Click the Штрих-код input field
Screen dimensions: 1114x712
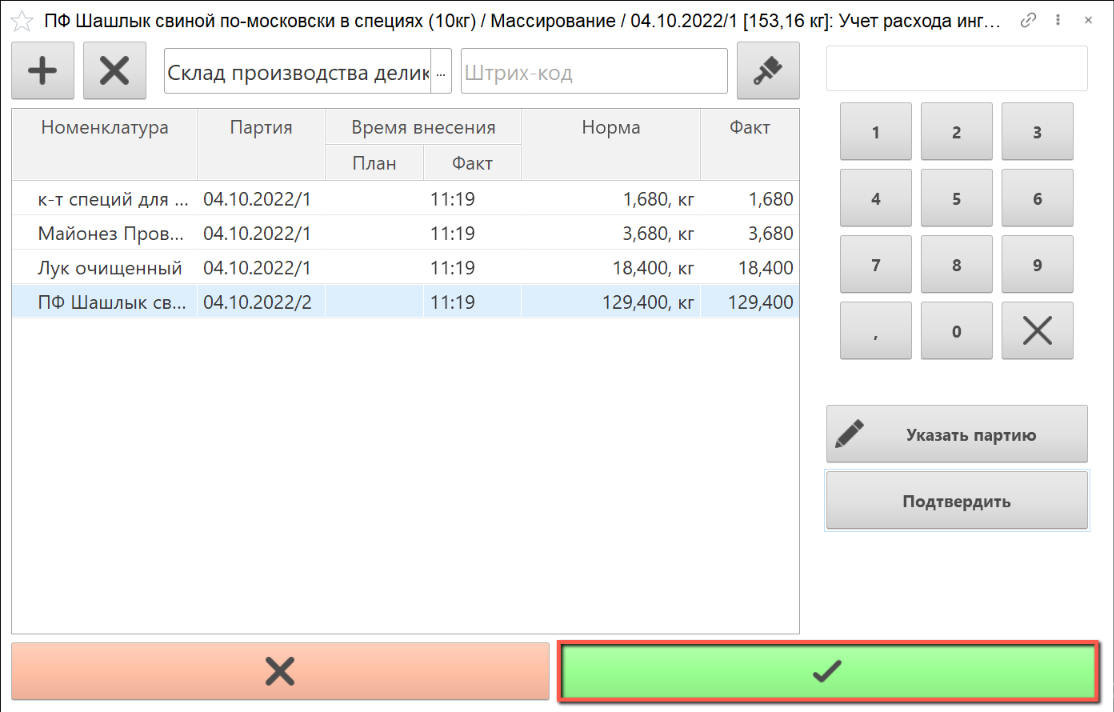click(x=593, y=72)
